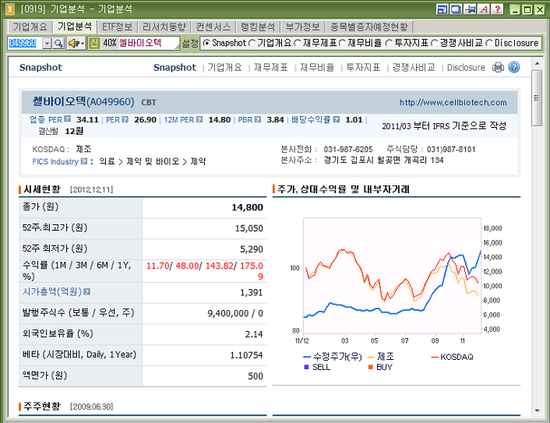This screenshot has width=550, height=423.
Task: Open the cellbiotech.com website link
Action: [453, 102]
